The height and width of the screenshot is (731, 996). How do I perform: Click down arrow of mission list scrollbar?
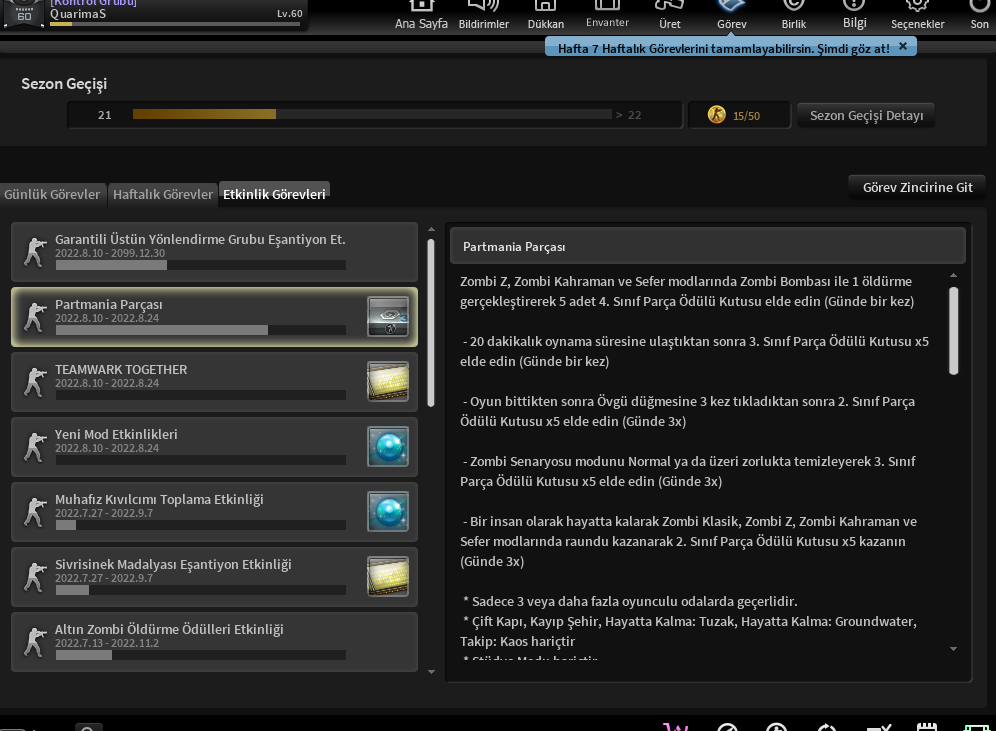tap(431, 672)
